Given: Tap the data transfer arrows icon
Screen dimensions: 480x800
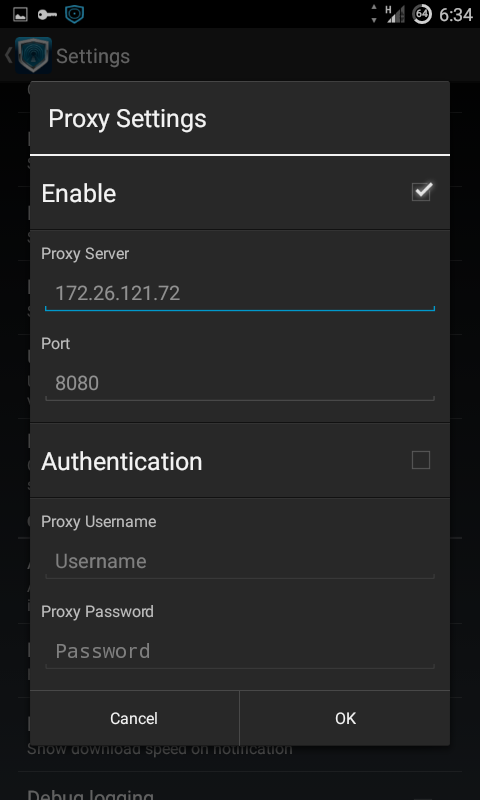Looking at the screenshot, I should (x=374, y=14).
